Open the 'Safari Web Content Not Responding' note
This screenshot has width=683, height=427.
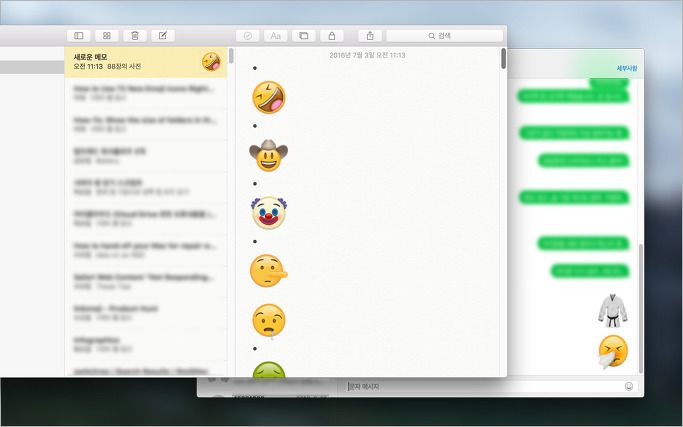point(146,281)
